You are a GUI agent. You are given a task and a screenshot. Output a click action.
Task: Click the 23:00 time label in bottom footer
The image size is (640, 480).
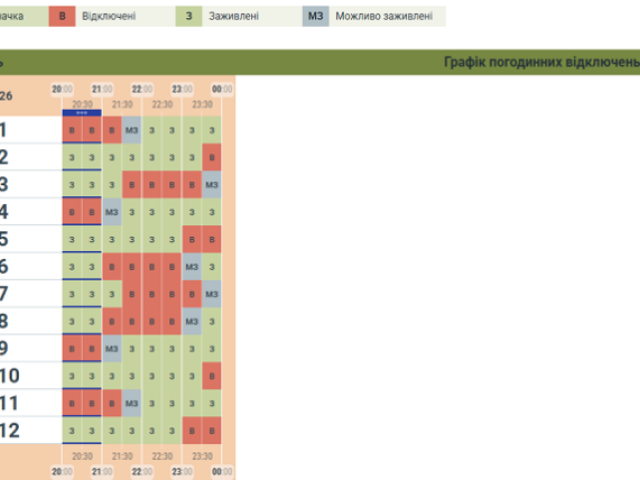pyautogui.click(x=182, y=471)
